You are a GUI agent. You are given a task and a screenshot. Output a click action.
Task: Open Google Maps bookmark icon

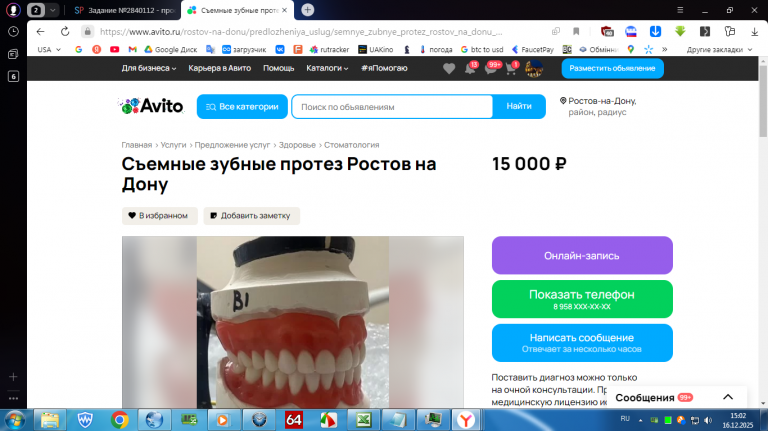click(x=630, y=49)
